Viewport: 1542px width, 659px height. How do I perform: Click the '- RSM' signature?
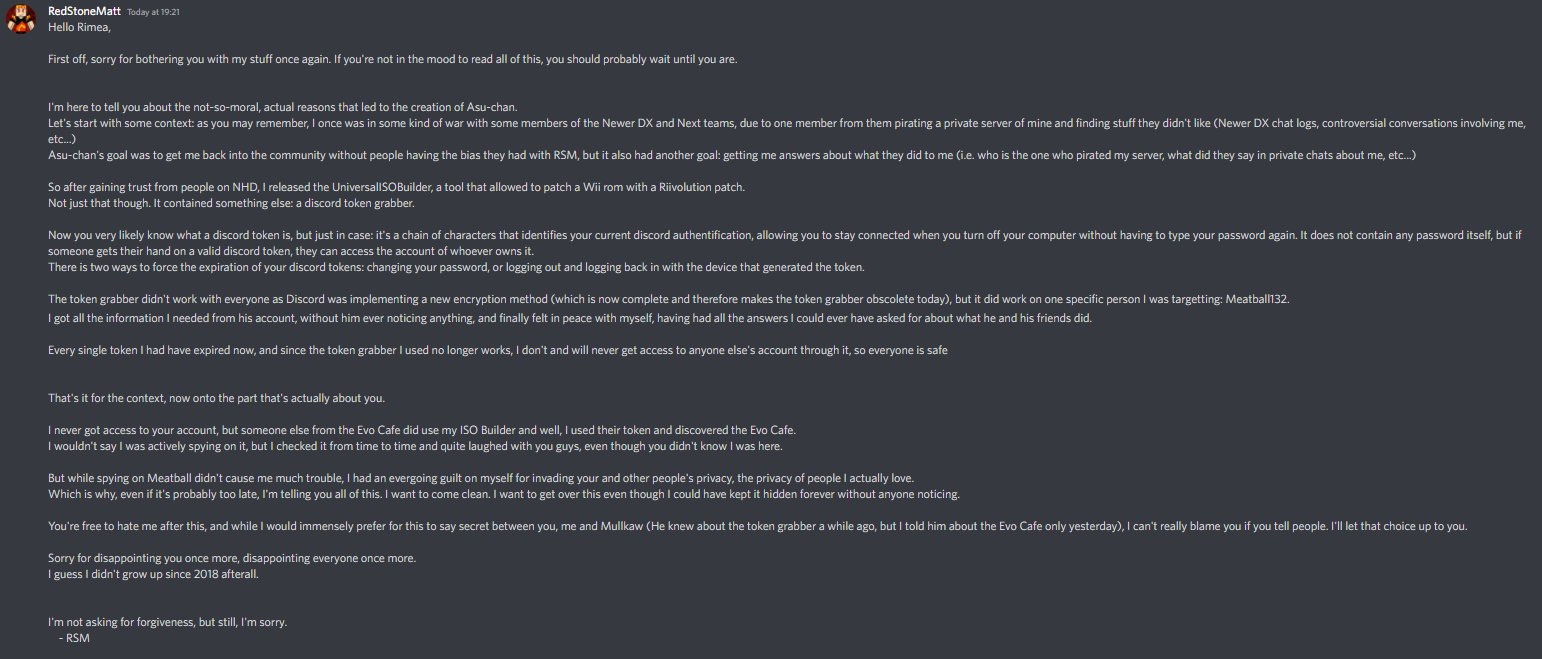tap(75, 638)
